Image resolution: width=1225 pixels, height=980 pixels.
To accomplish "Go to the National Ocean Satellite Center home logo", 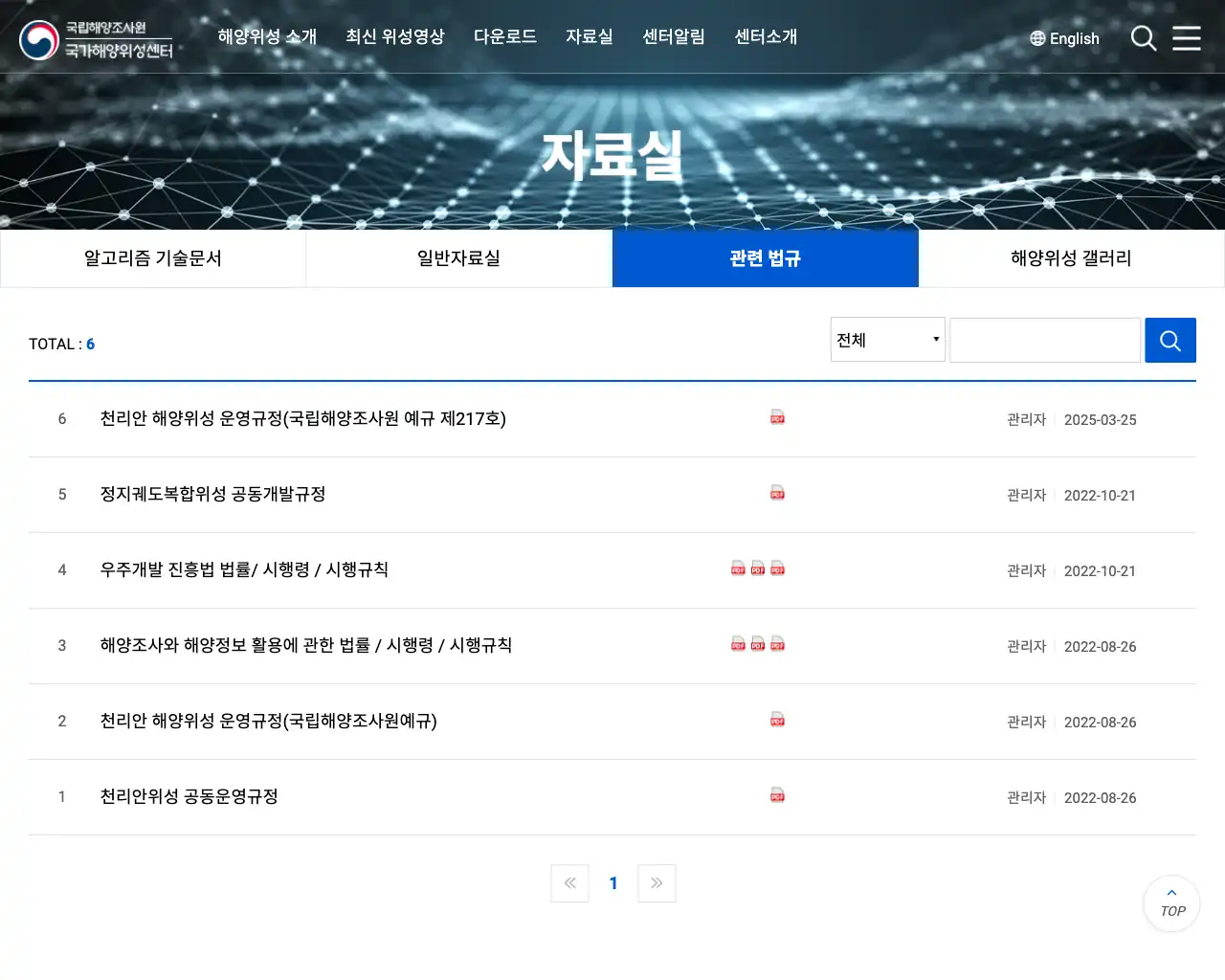I will pyautogui.click(x=96, y=39).
